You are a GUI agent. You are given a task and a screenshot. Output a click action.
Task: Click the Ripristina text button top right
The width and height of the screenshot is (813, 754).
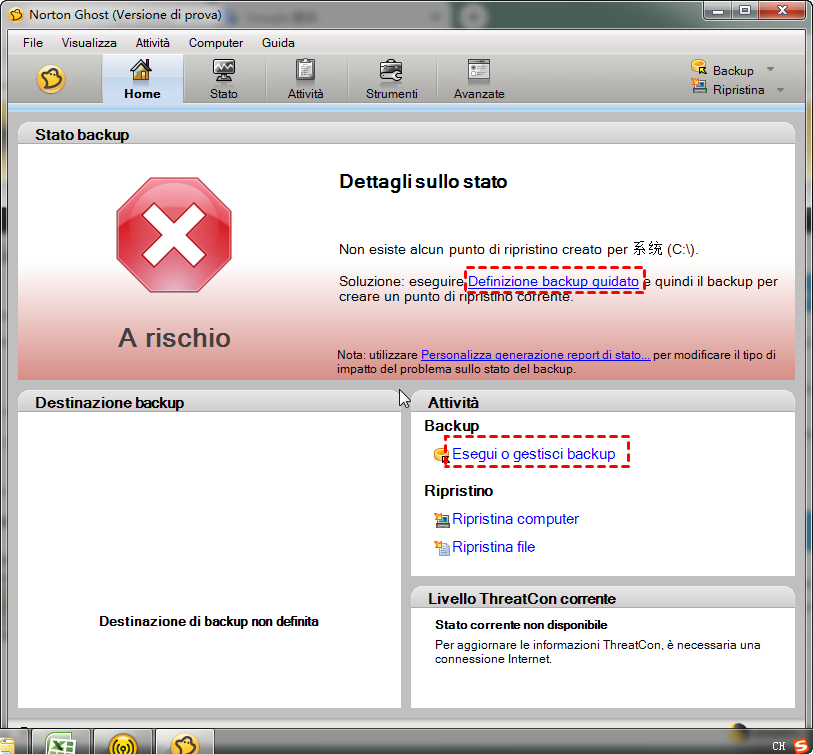tap(738, 90)
